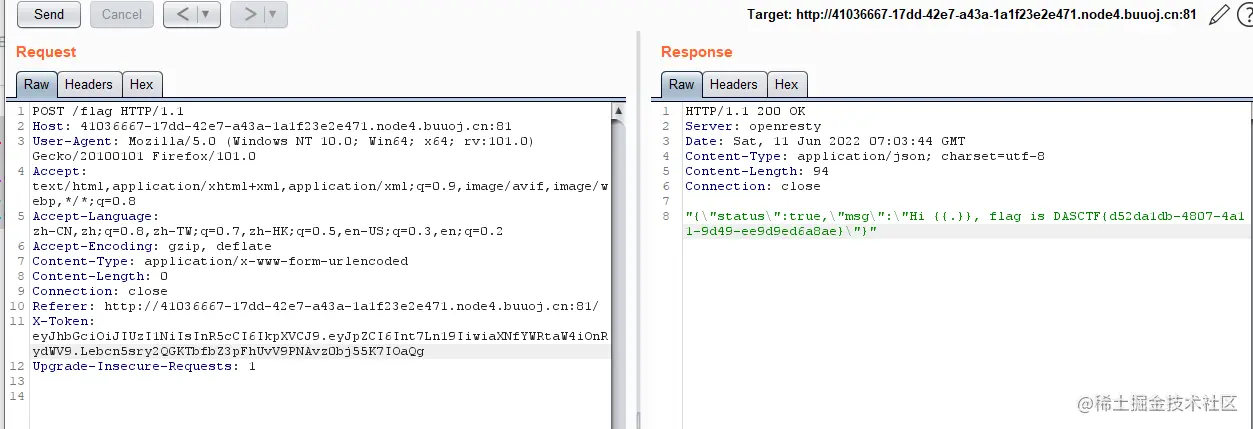The image size is (1253, 429).
Task: Click the 'Content-Length: 0' request line
Action: pyautogui.click(x=100, y=276)
